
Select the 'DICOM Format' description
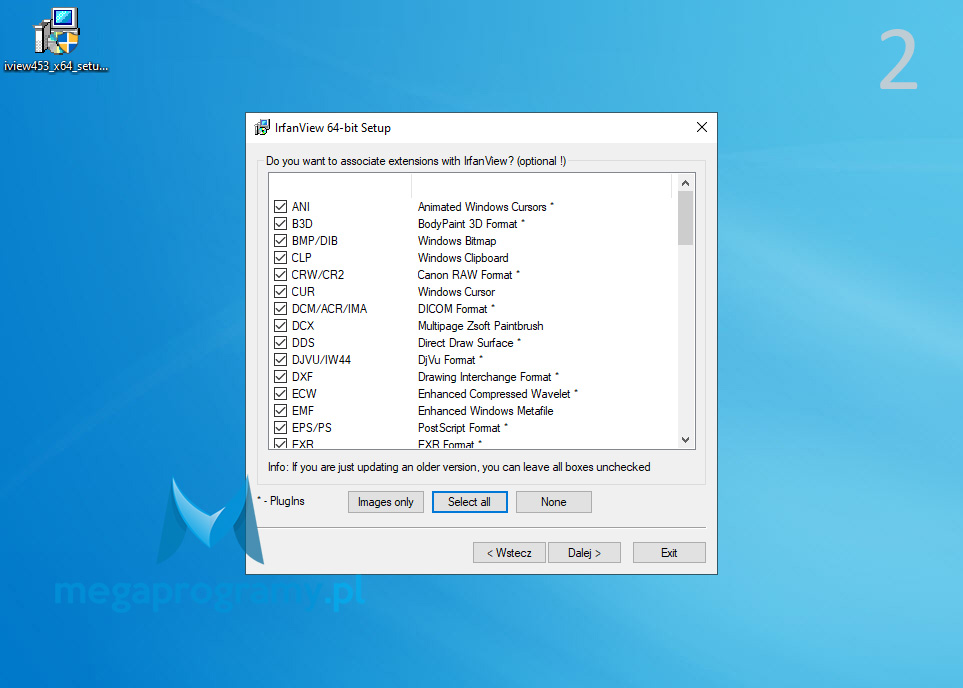pyautogui.click(x=456, y=309)
